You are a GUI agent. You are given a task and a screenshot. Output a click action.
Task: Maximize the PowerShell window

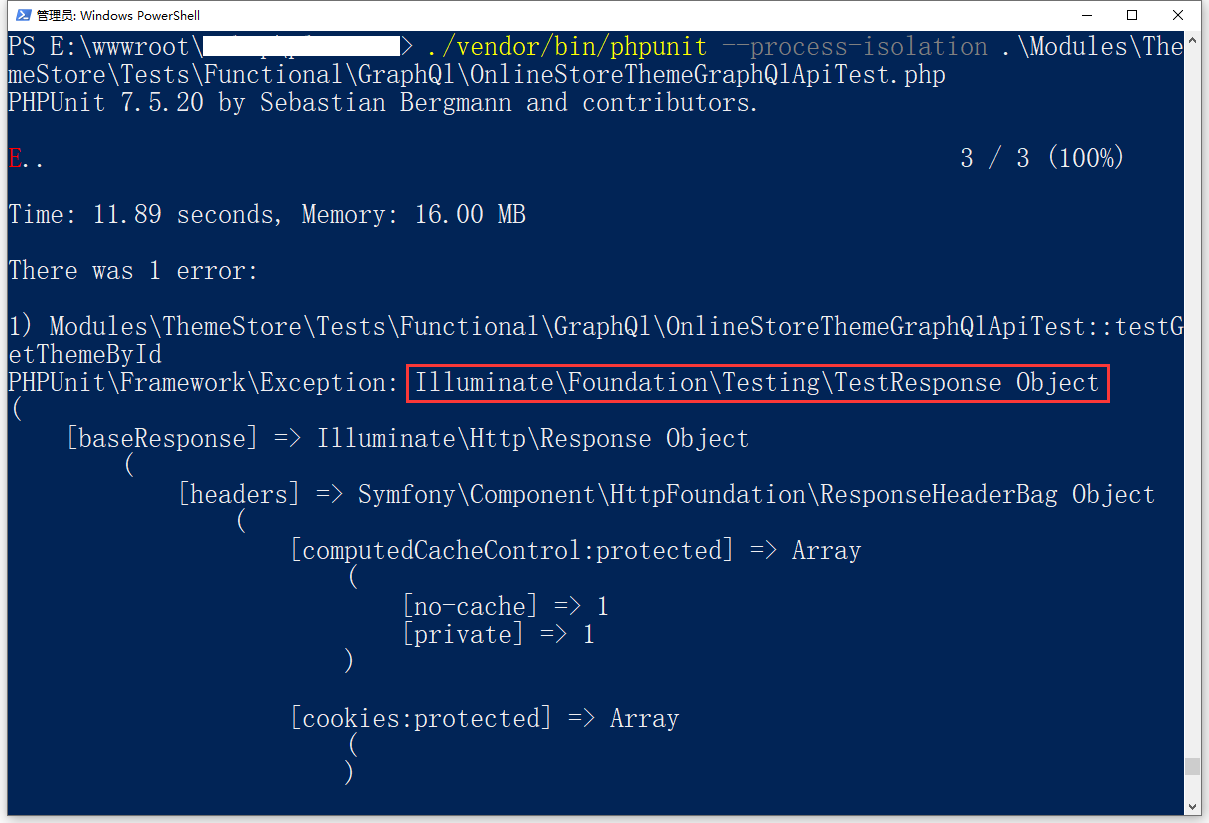click(1132, 15)
